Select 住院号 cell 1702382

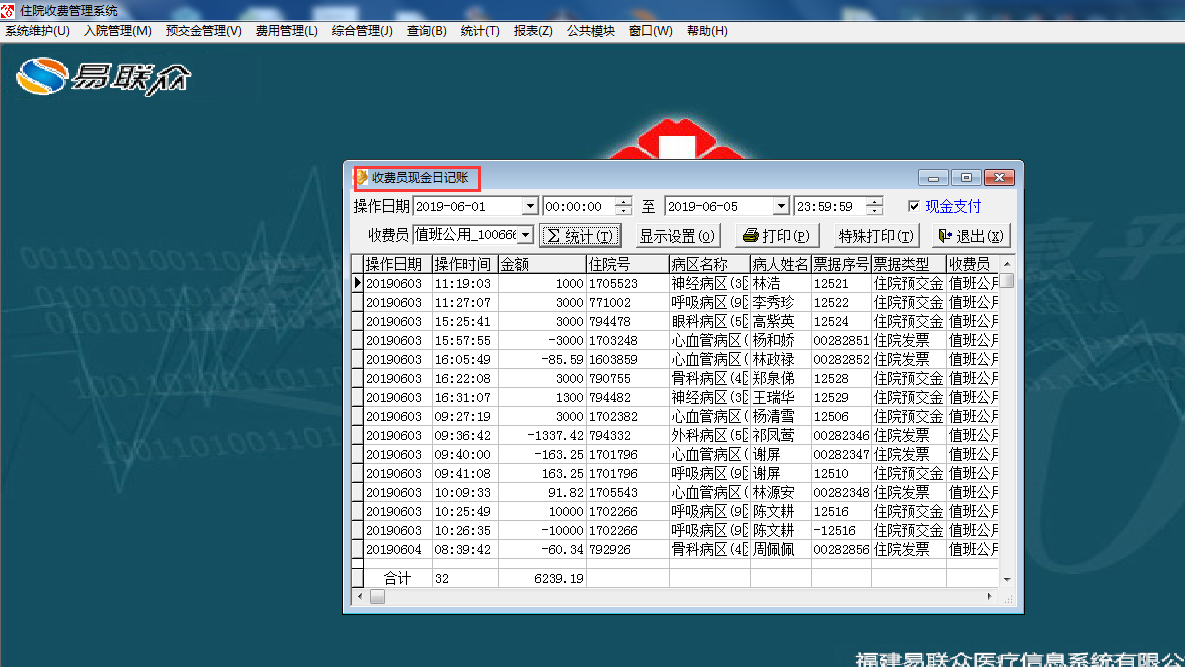pyautogui.click(x=627, y=416)
